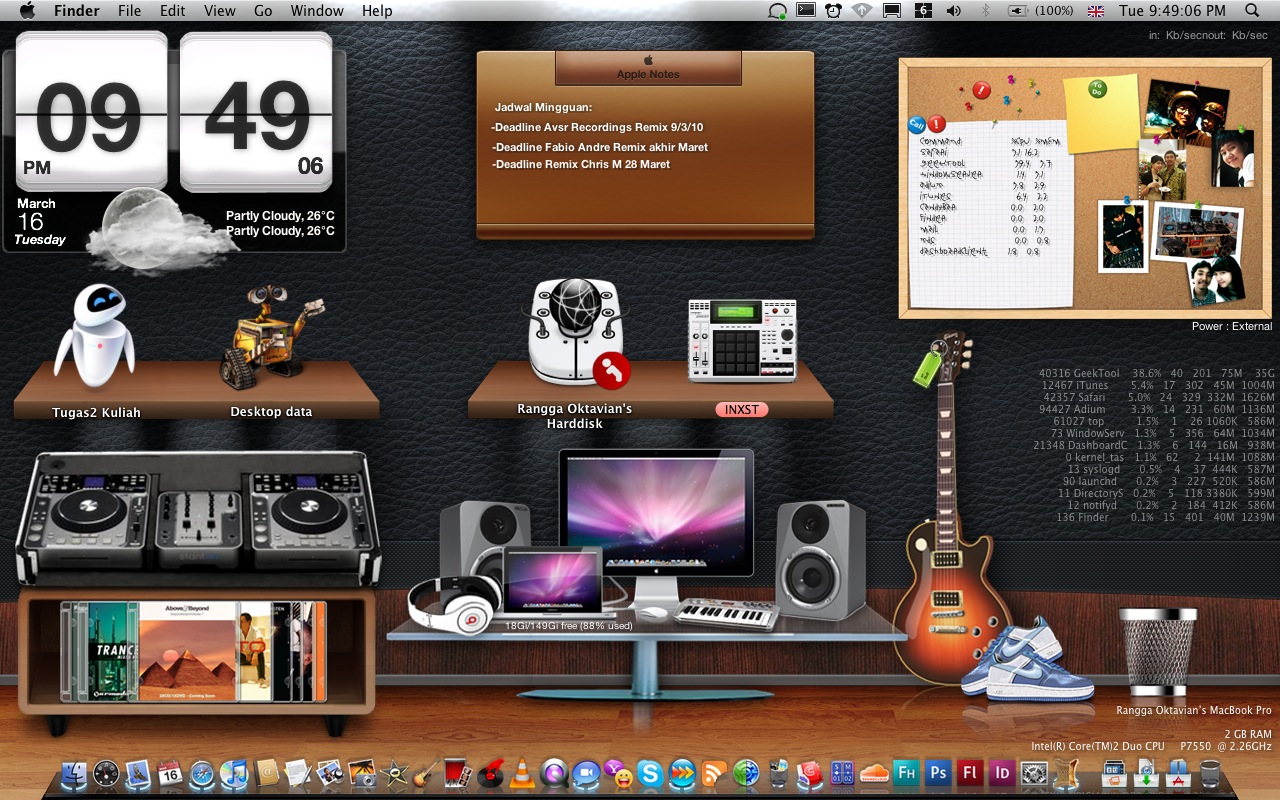Open Finder from the Dock
Screen dimensions: 1280x800
74,773
